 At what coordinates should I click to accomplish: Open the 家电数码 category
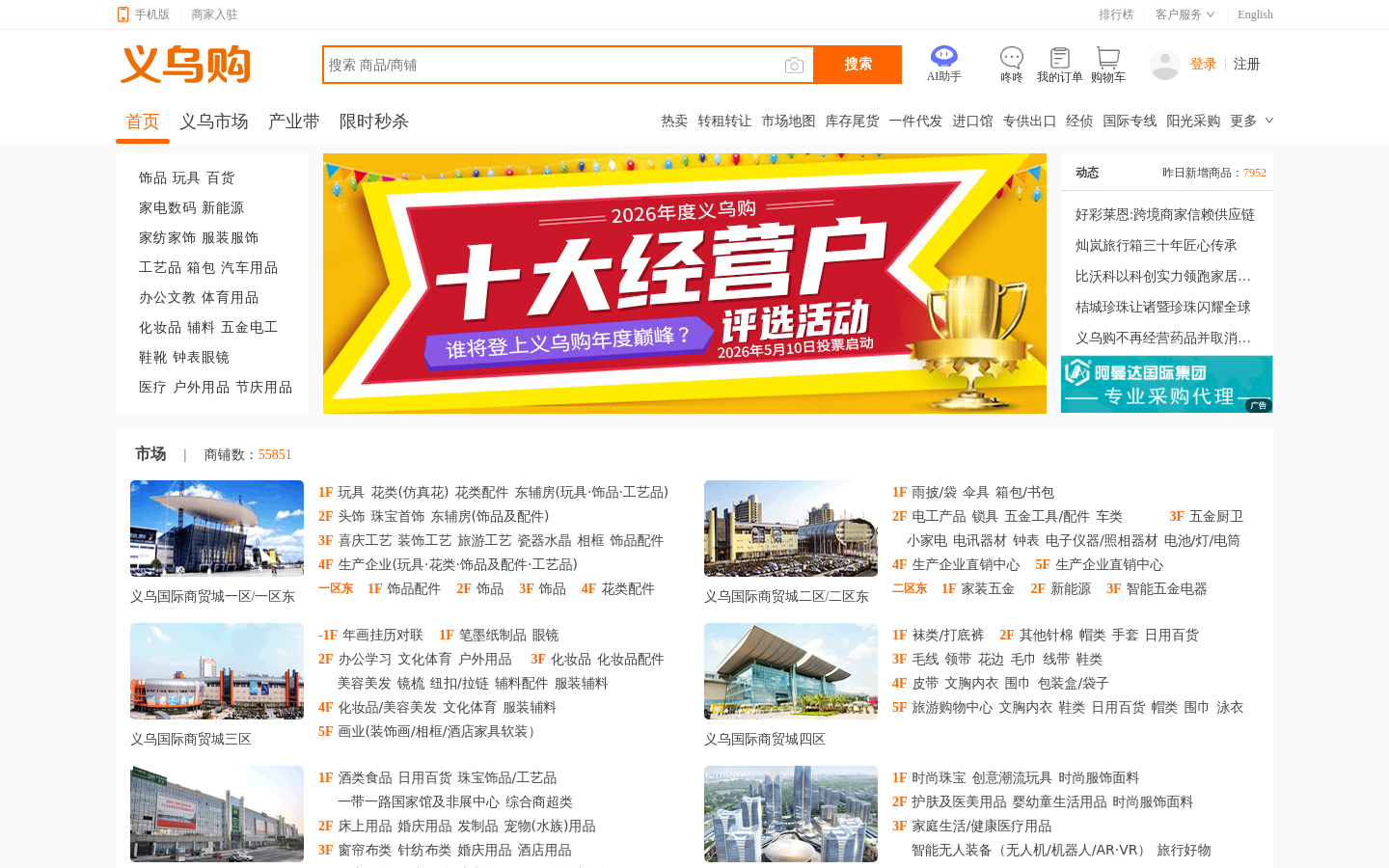point(167,207)
